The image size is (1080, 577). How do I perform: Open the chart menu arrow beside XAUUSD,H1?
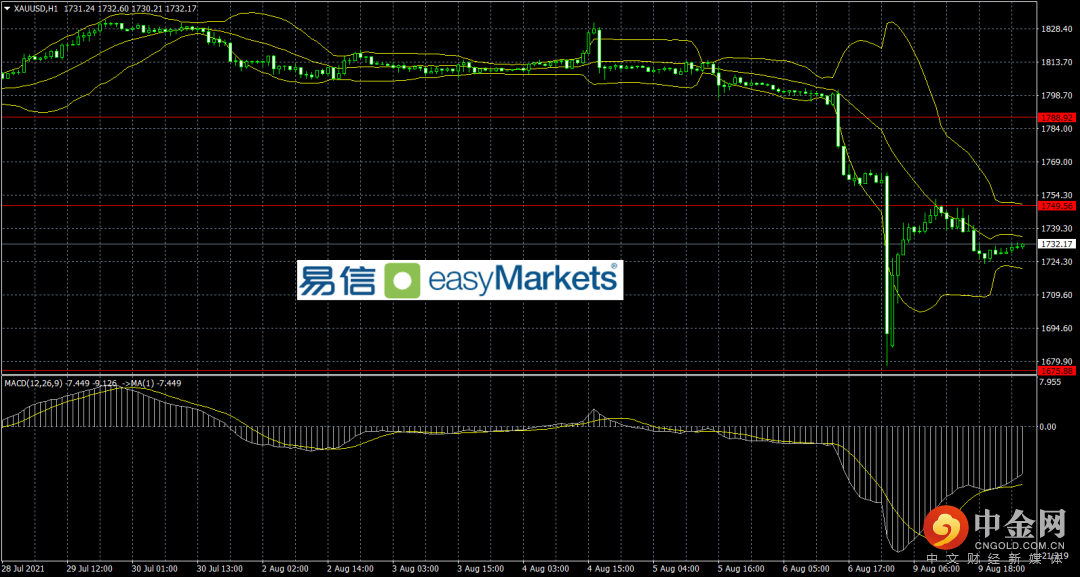coord(8,6)
